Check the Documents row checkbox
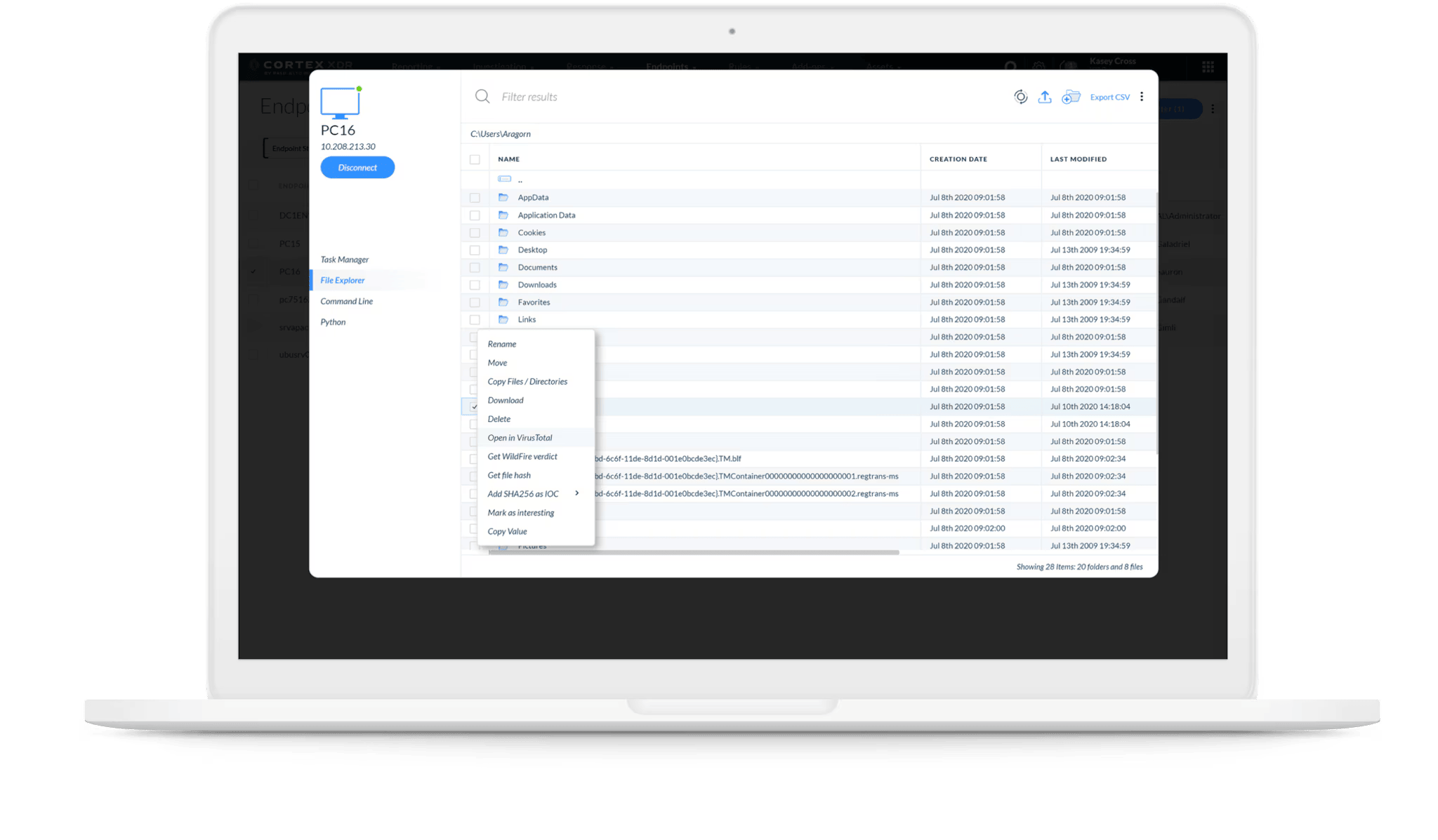The width and height of the screenshot is (1438, 840). [475, 267]
